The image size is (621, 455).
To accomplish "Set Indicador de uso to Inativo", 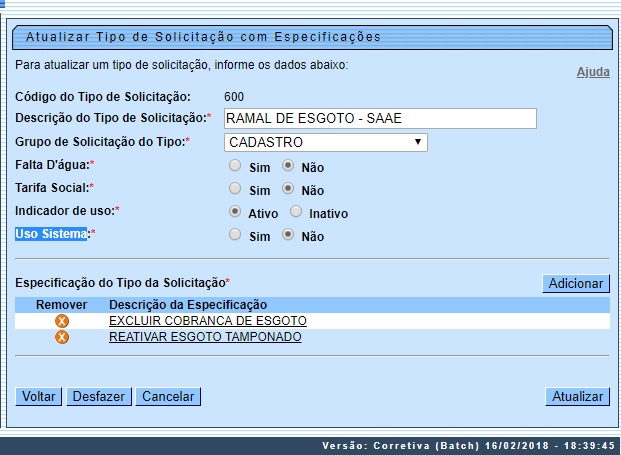I will click(296, 212).
